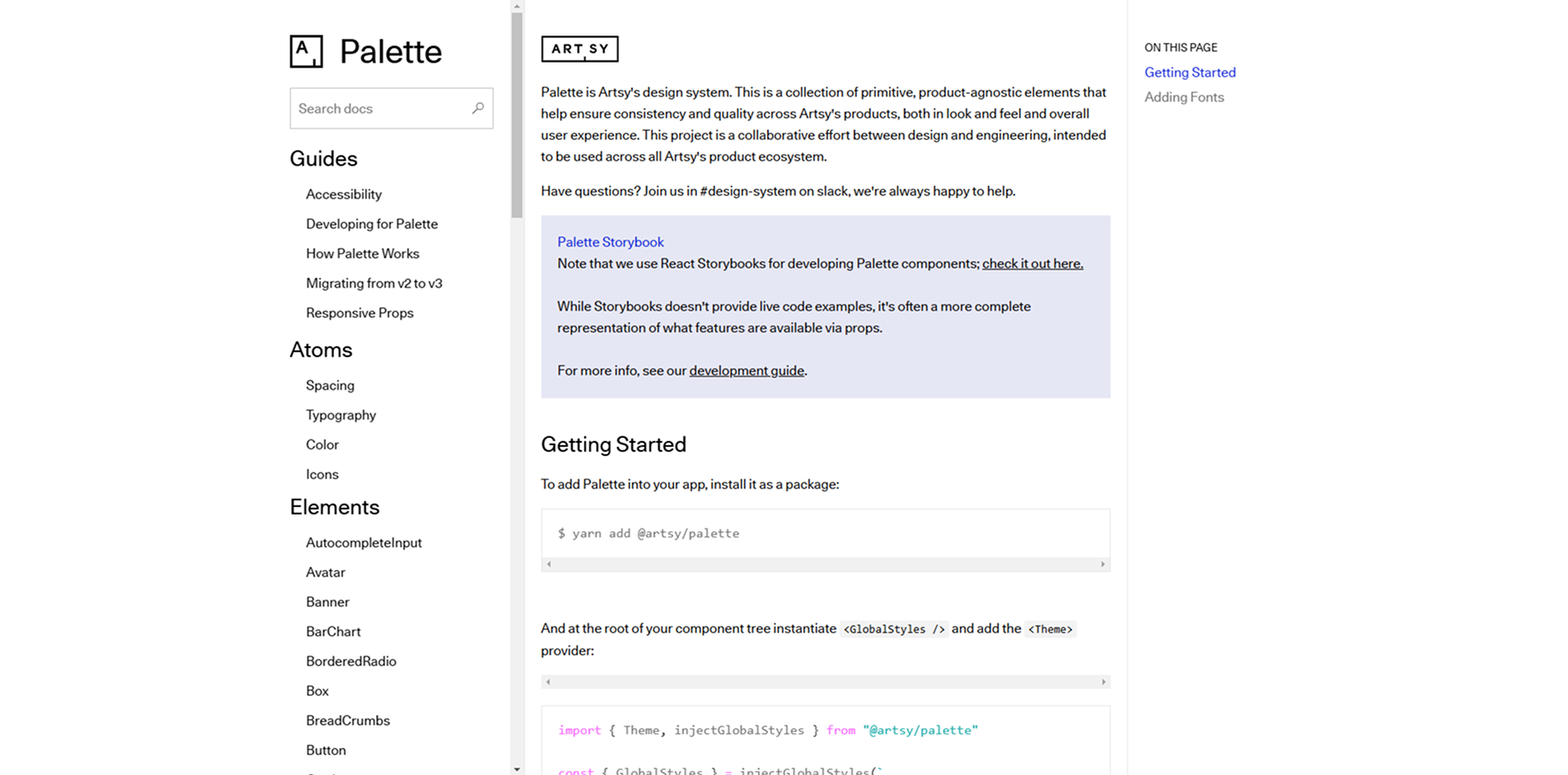Click the Palette title heading

[x=391, y=52]
